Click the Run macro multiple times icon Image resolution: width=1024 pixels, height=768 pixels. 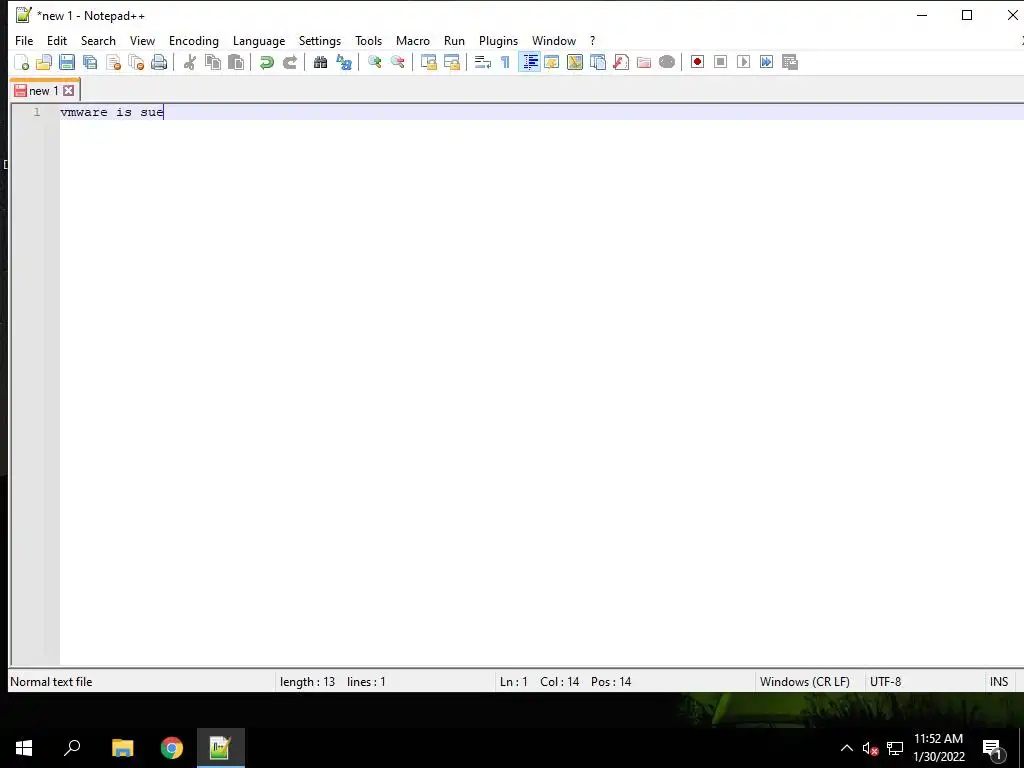766,62
